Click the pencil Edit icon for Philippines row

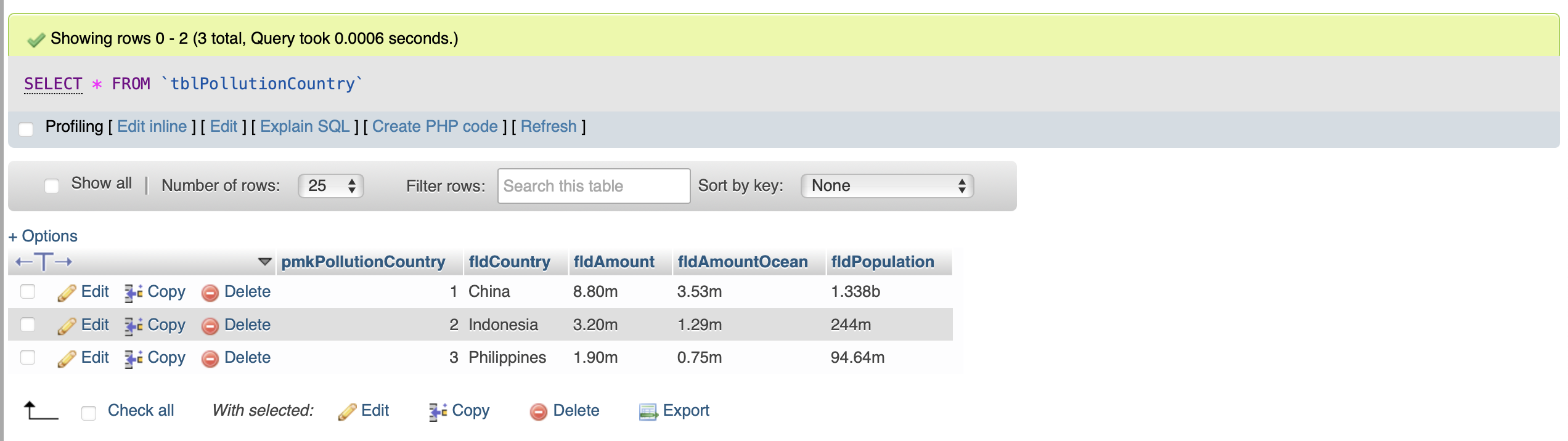point(67,358)
